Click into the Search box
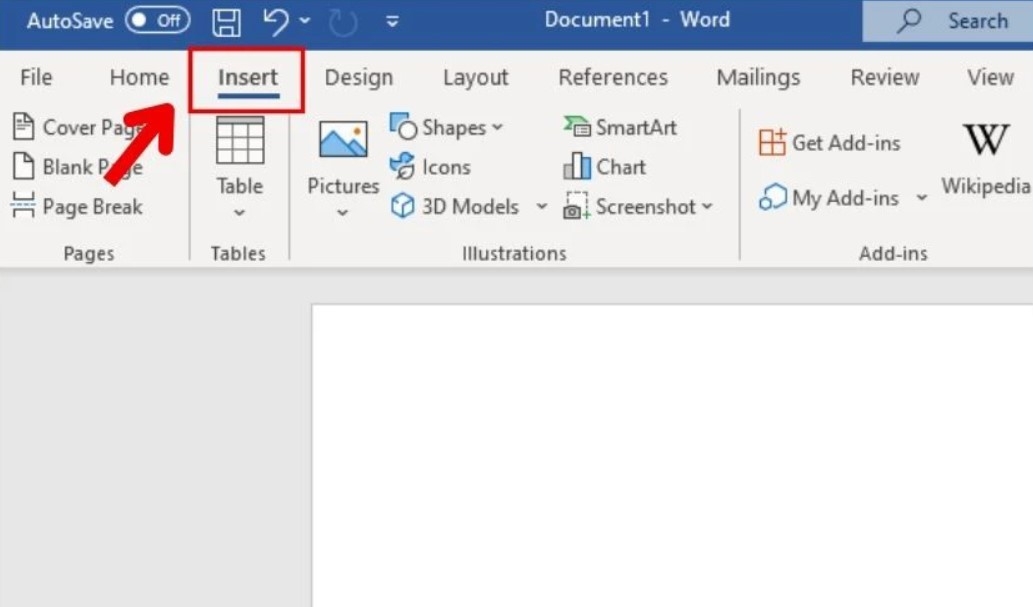1033x607 pixels. click(948, 21)
